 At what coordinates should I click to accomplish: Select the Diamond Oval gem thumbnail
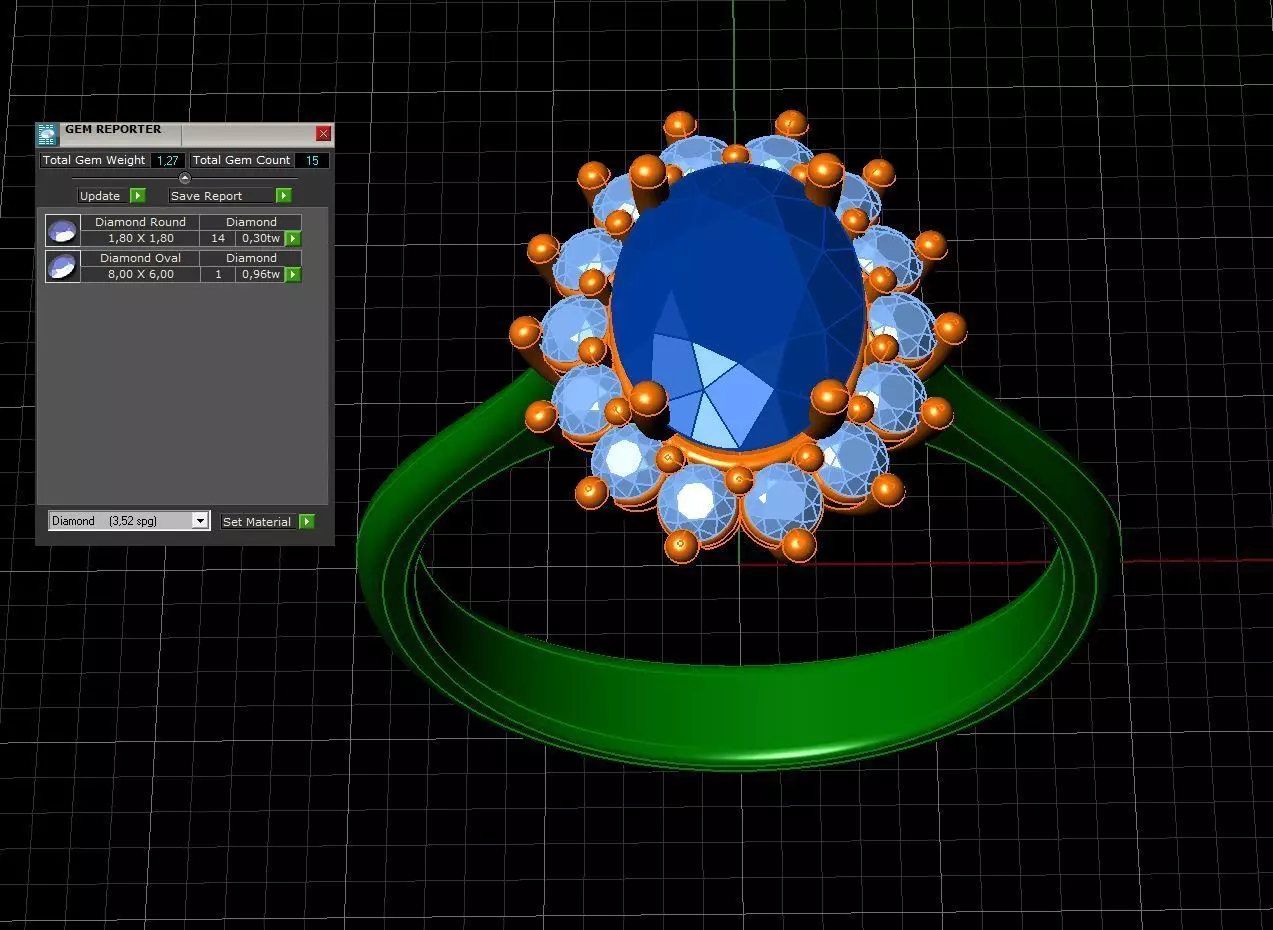click(x=63, y=266)
